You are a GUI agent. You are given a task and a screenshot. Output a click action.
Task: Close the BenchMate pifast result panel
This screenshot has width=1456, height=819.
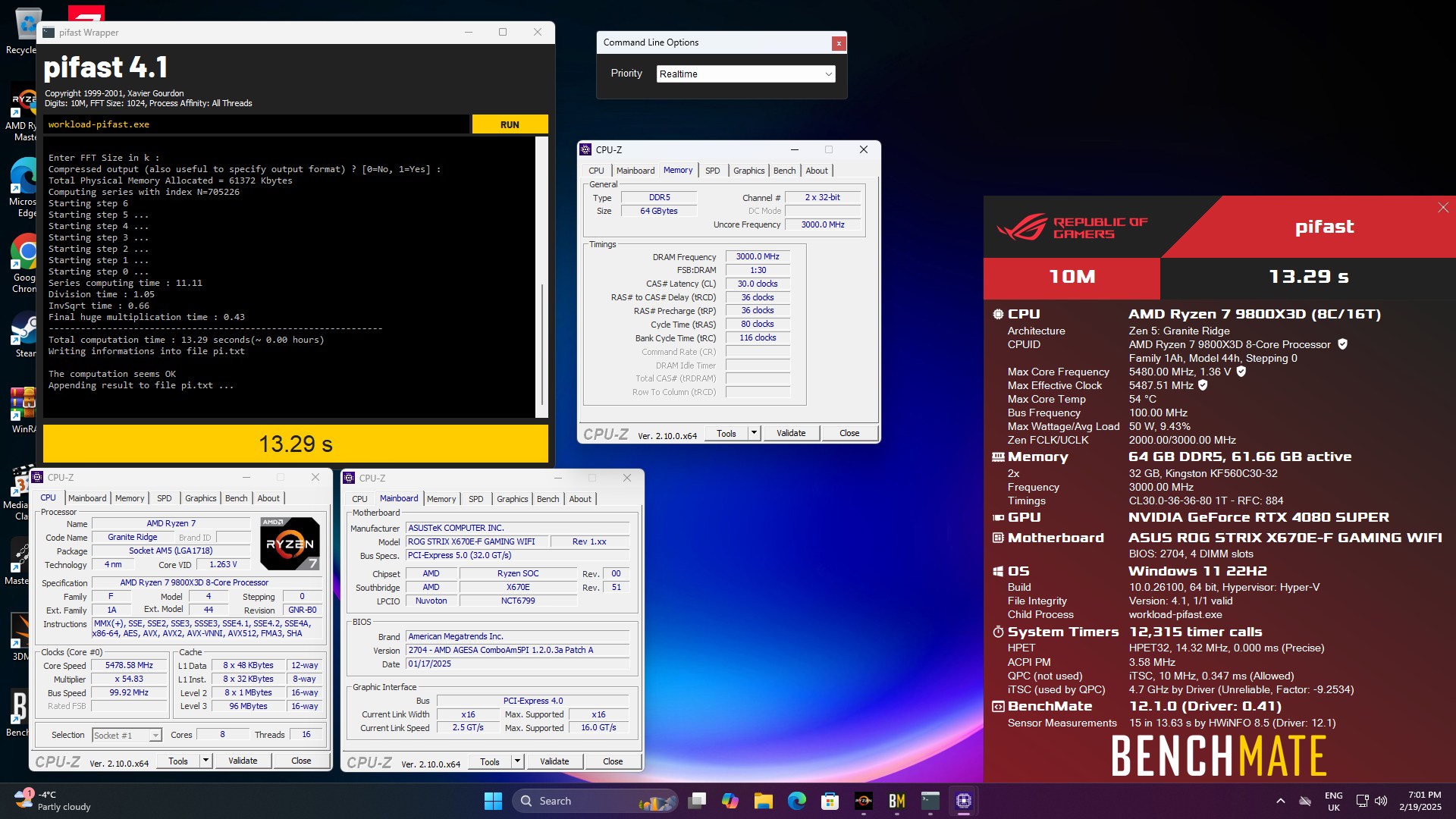1443,208
